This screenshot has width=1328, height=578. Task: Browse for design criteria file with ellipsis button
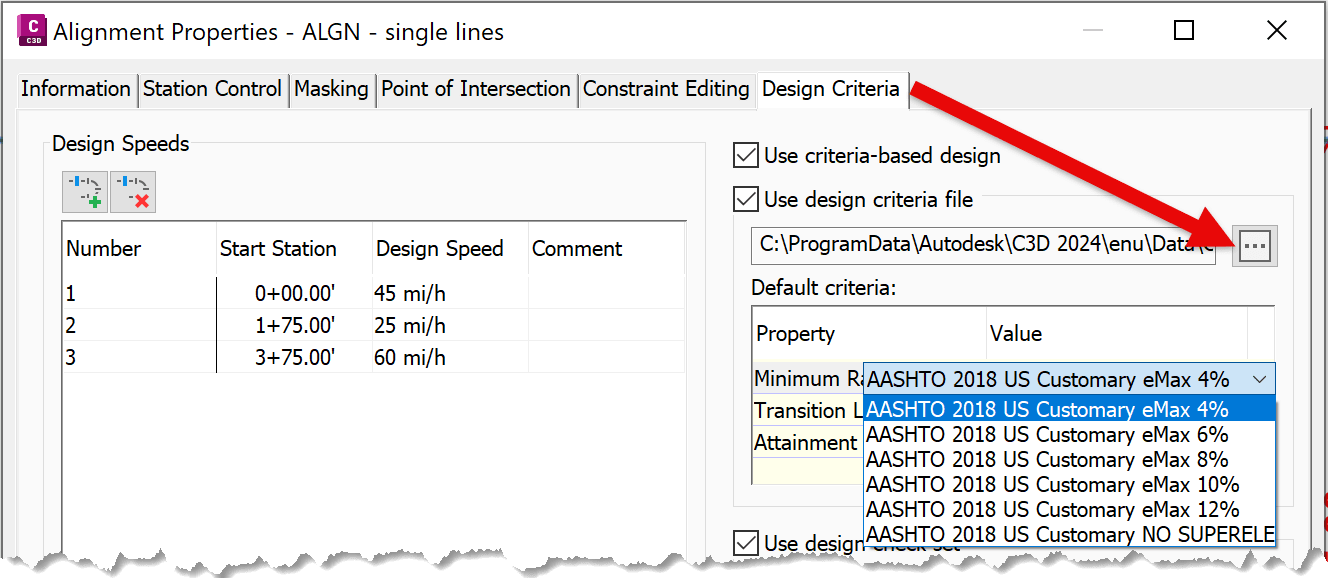(x=1255, y=246)
